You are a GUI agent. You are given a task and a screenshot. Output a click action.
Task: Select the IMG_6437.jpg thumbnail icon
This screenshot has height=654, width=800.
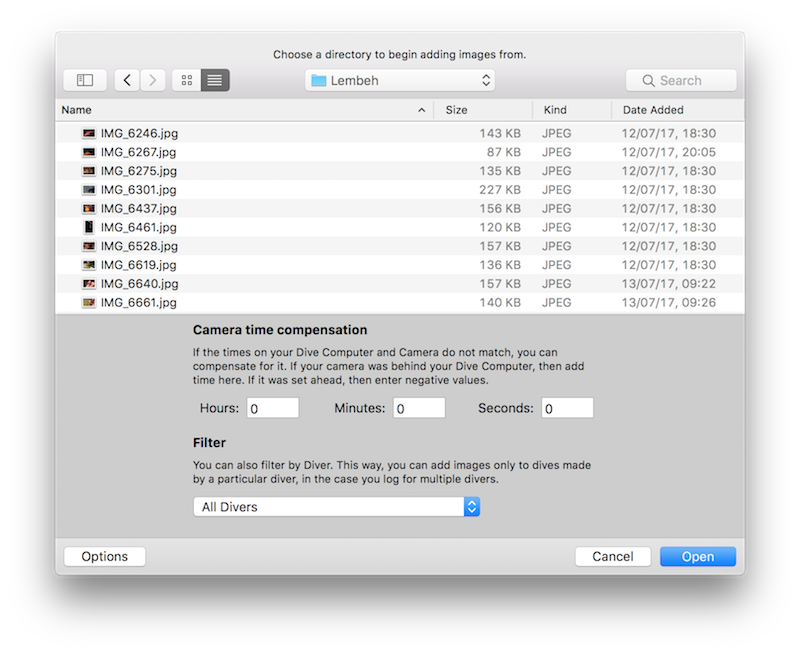pyautogui.click(x=89, y=209)
